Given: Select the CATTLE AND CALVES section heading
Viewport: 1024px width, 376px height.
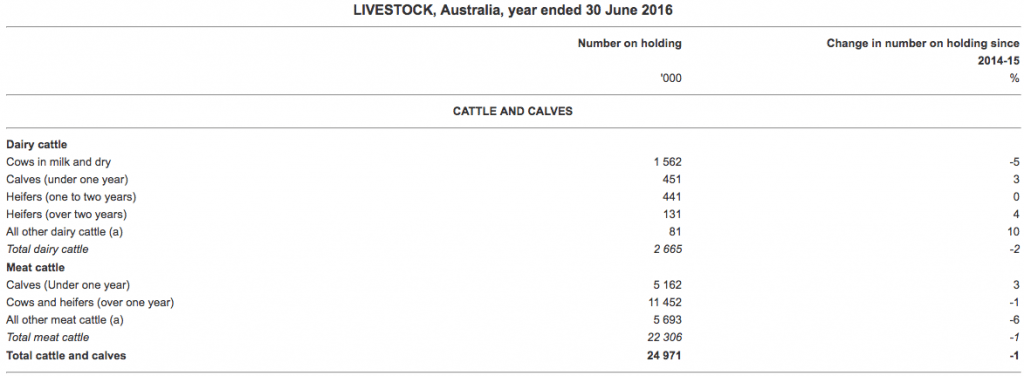Looking at the screenshot, I should tap(513, 112).
